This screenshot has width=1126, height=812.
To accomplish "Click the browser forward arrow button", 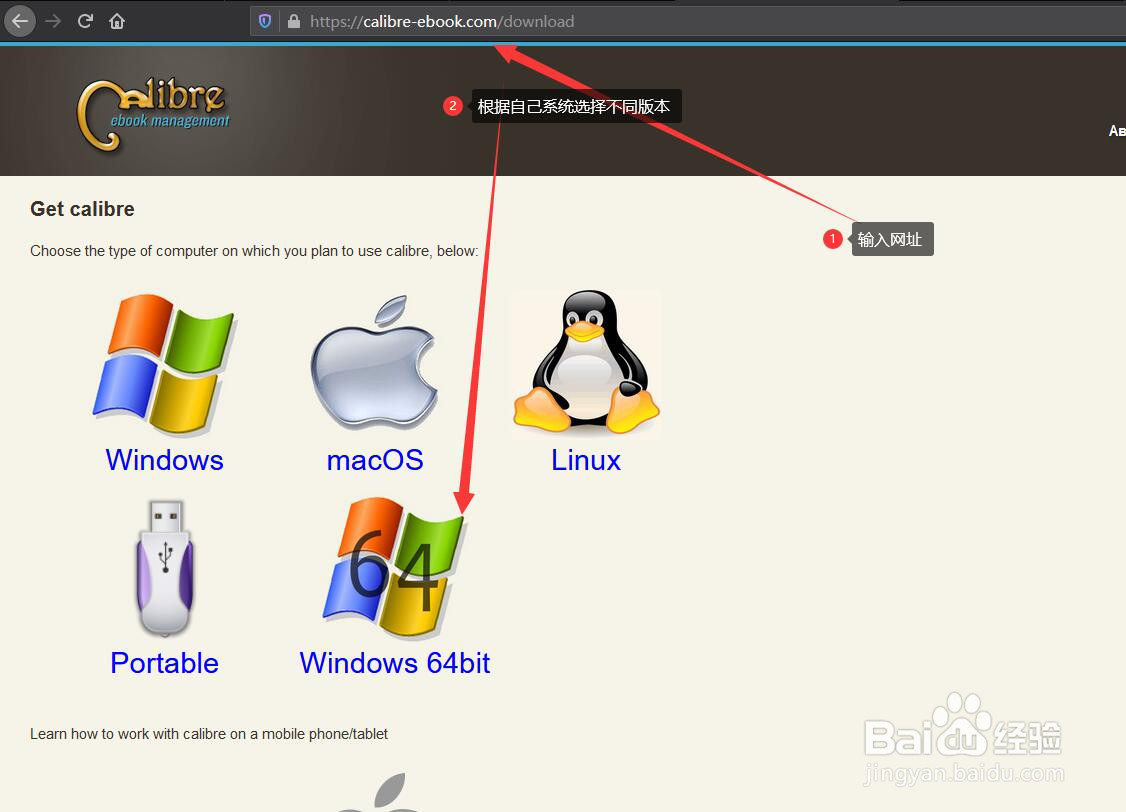I will (x=53, y=22).
